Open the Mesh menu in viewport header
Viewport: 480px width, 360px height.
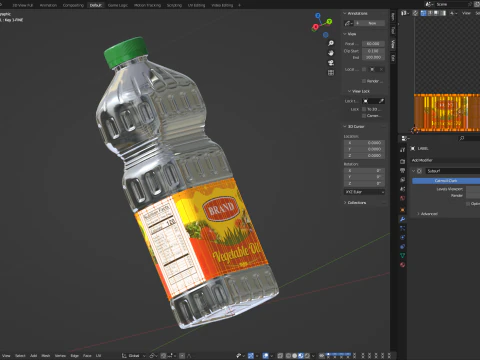coord(46,356)
